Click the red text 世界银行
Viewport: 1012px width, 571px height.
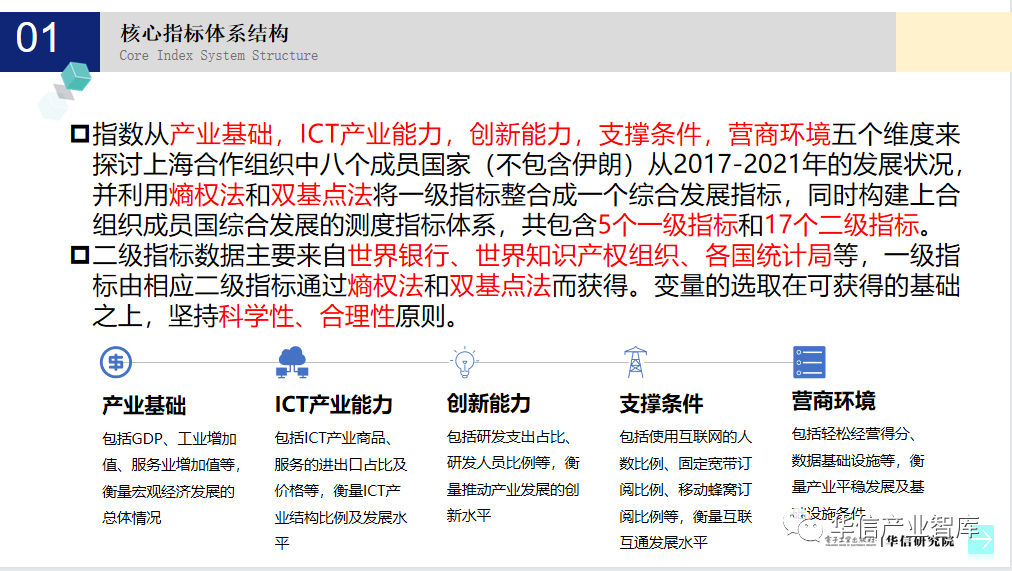[x=398, y=255]
